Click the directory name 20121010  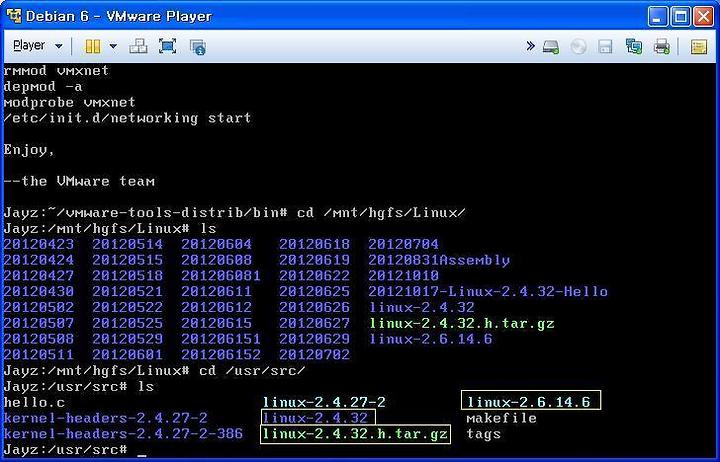[x=404, y=276]
